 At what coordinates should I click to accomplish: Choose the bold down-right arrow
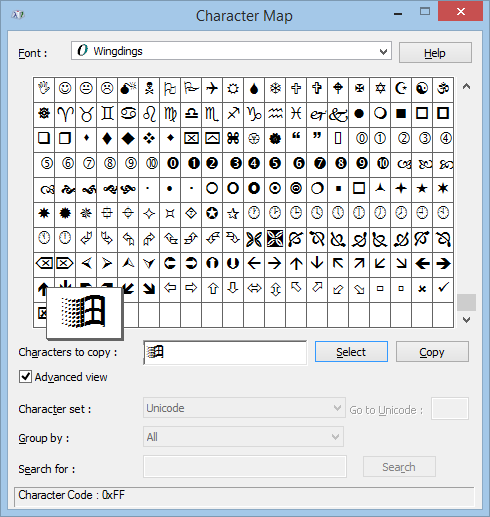(149, 289)
